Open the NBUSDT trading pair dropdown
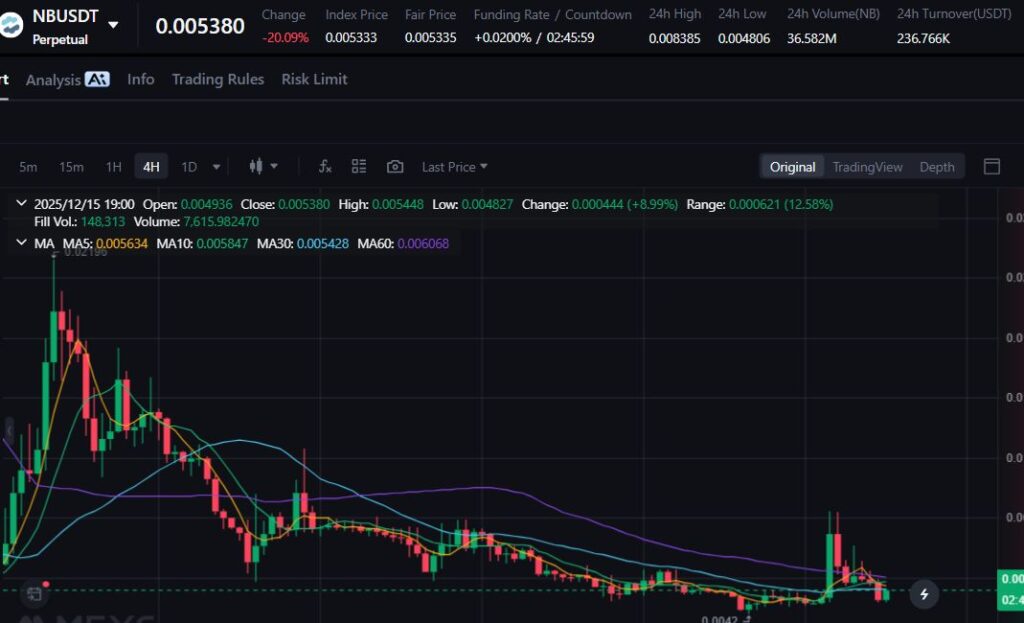The width and height of the screenshot is (1024, 623). coord(113,24)
